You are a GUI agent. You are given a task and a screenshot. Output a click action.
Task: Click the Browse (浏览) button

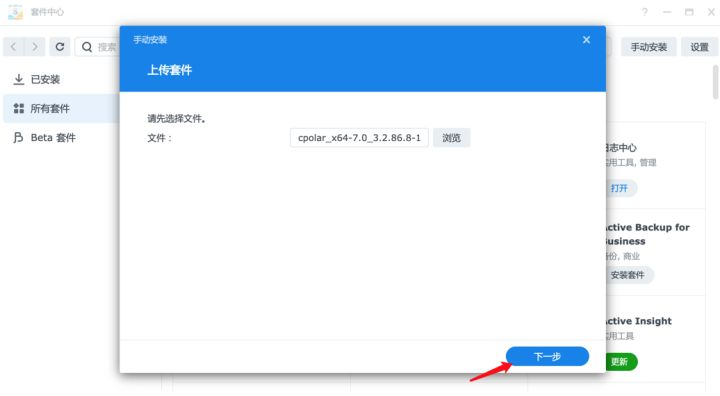[451, 138]
